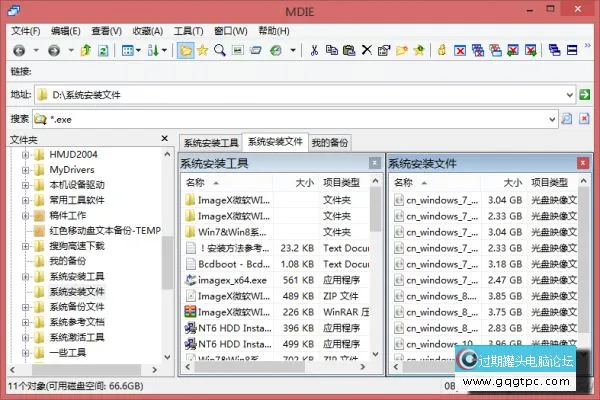
Task: Toggle the image preview pane
Action: click(238, 50)
